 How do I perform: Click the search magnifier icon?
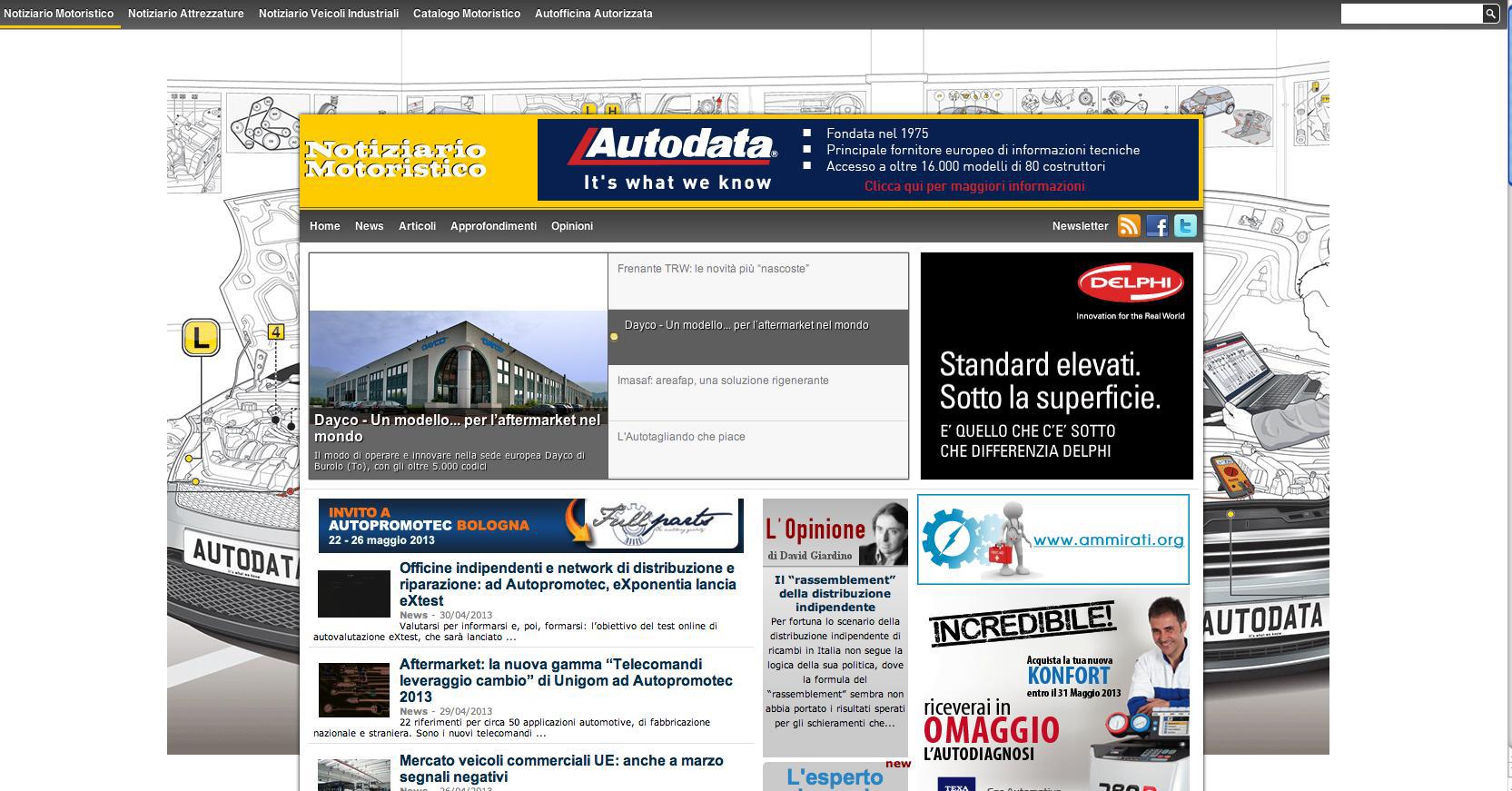[x=1490, y=13]
